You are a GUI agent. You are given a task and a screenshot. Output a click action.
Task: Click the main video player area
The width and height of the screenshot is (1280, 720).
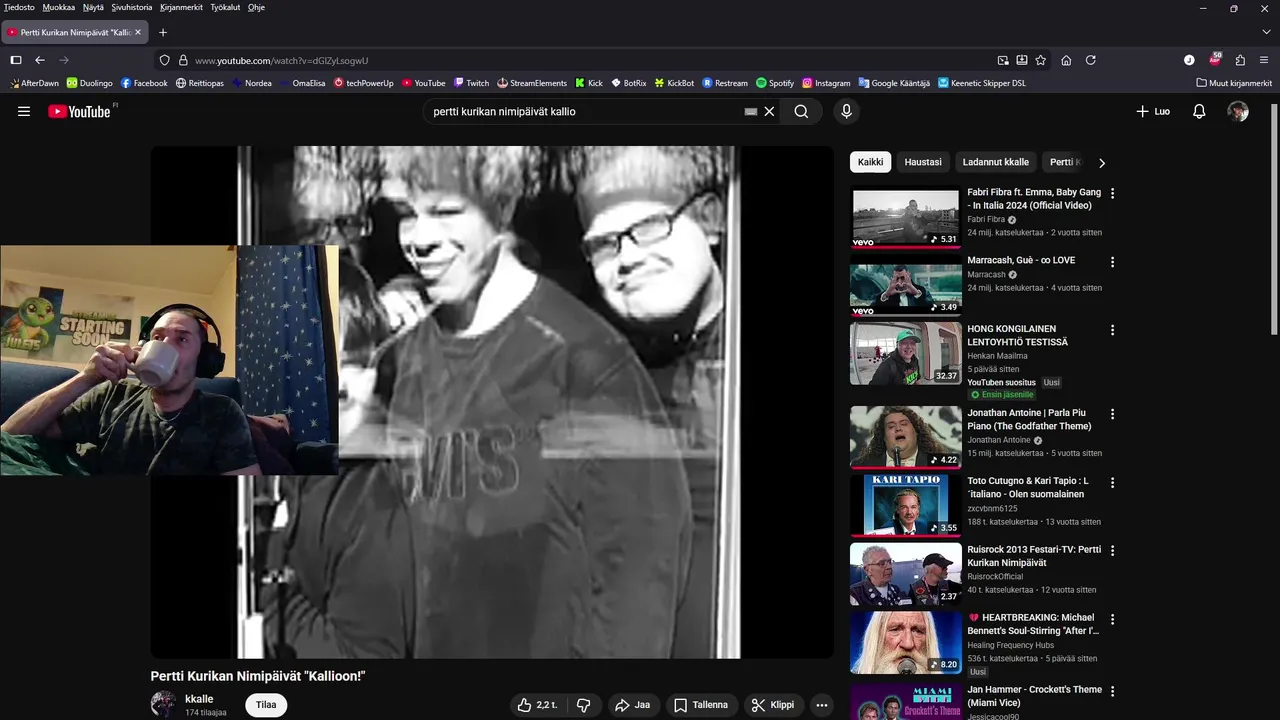(491, 402)
